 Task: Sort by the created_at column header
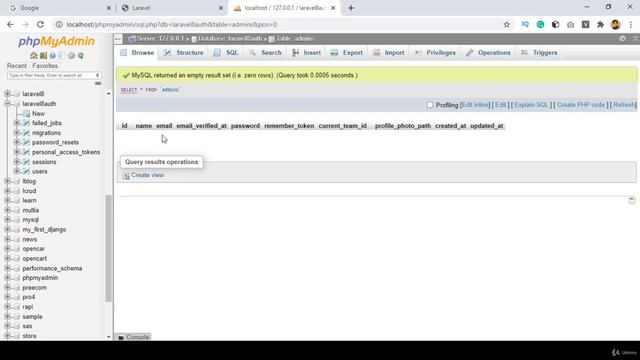click(451, 126)
